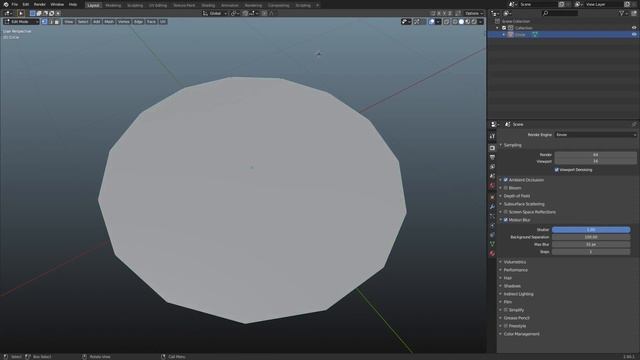Open the Help menu
Screen dimensions: 640x360
[73, 4]
